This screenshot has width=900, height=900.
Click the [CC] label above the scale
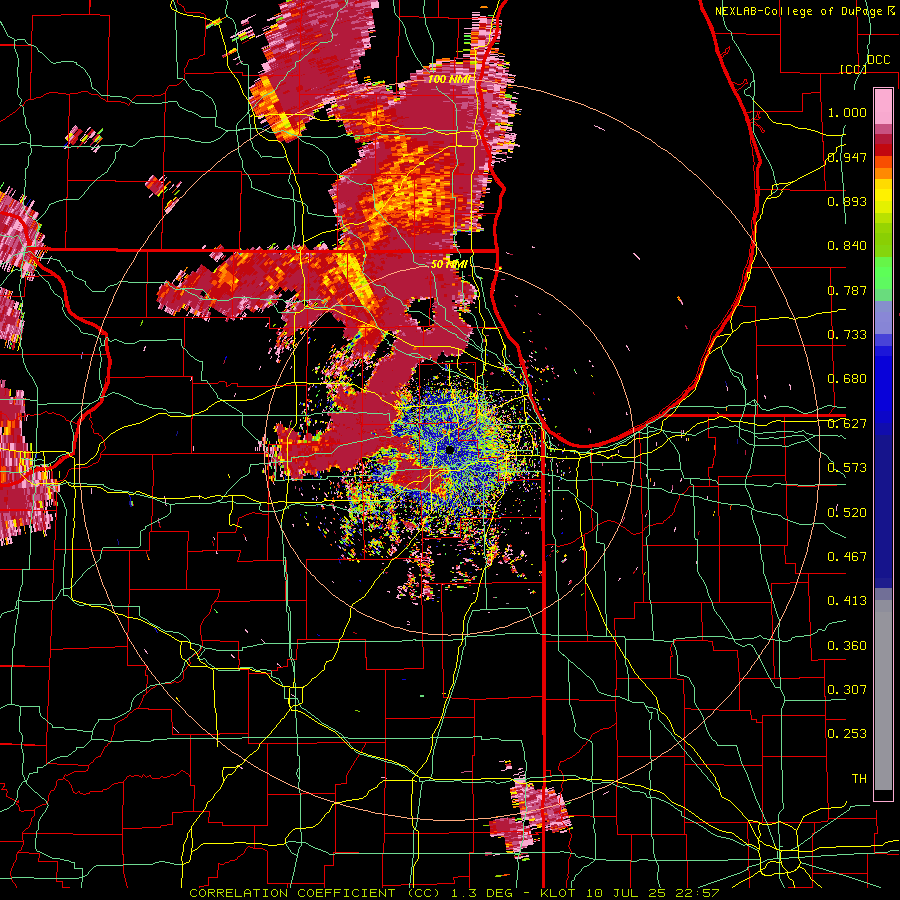pos(853,69)
